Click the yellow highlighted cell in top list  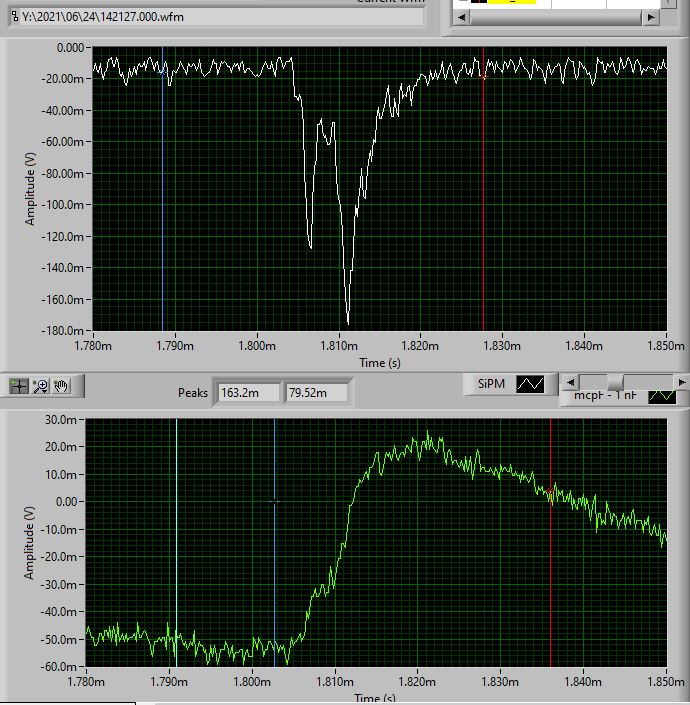coord(512,2)
